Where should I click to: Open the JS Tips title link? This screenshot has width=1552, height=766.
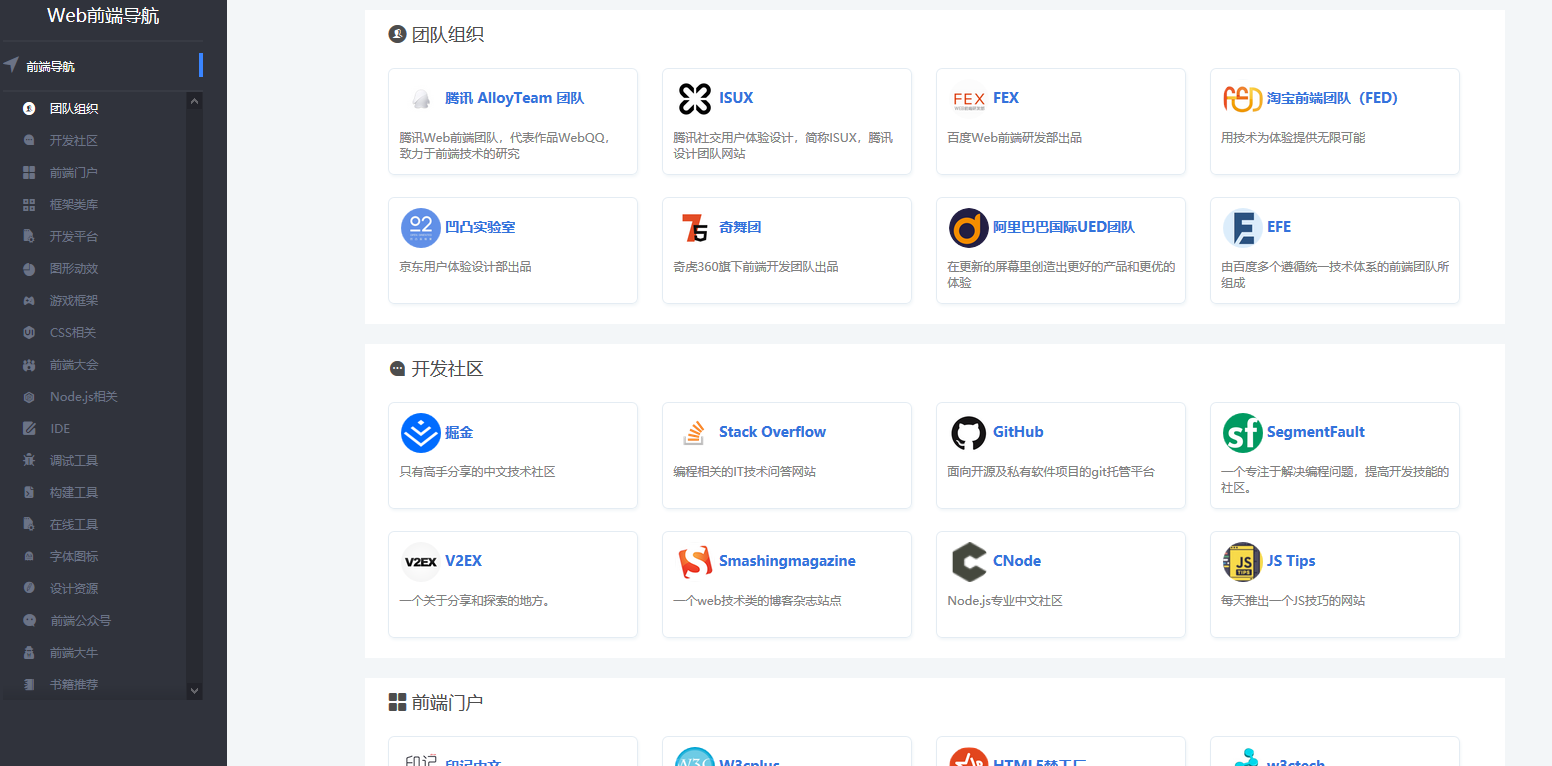tap(1291, 561)
